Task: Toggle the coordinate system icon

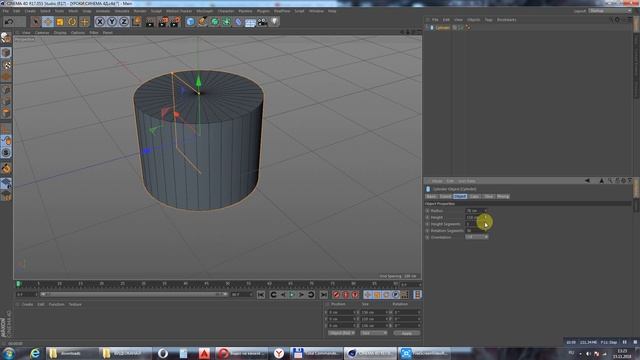Action: click(136, 22)
